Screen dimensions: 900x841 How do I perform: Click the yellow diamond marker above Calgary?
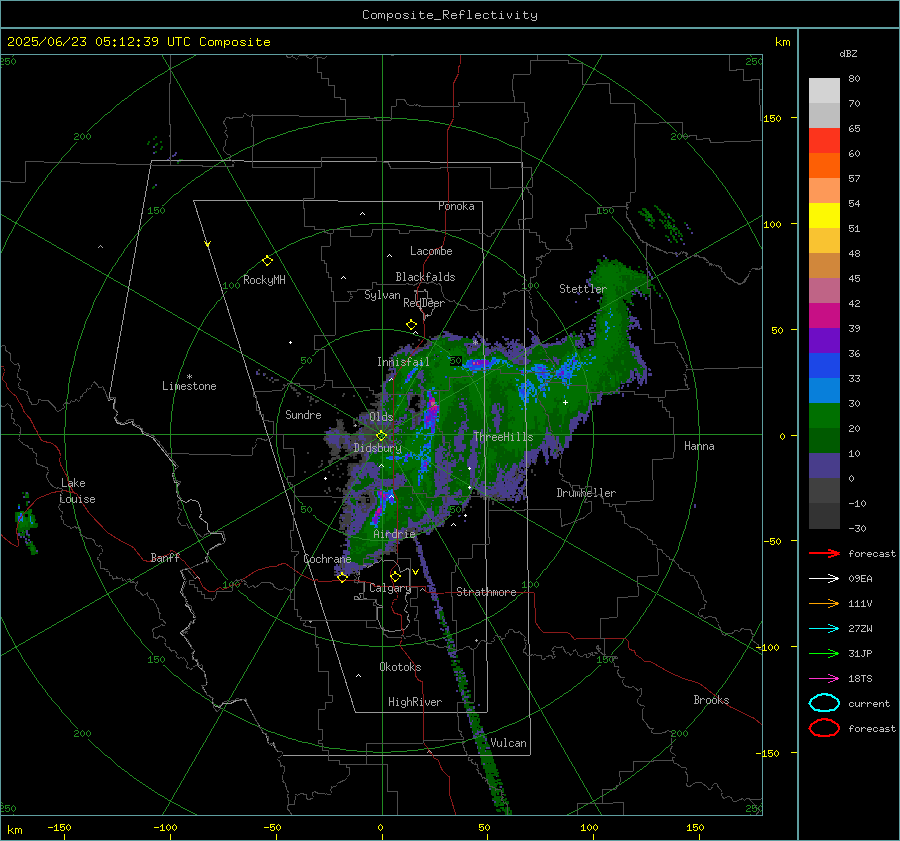(395, 576)
